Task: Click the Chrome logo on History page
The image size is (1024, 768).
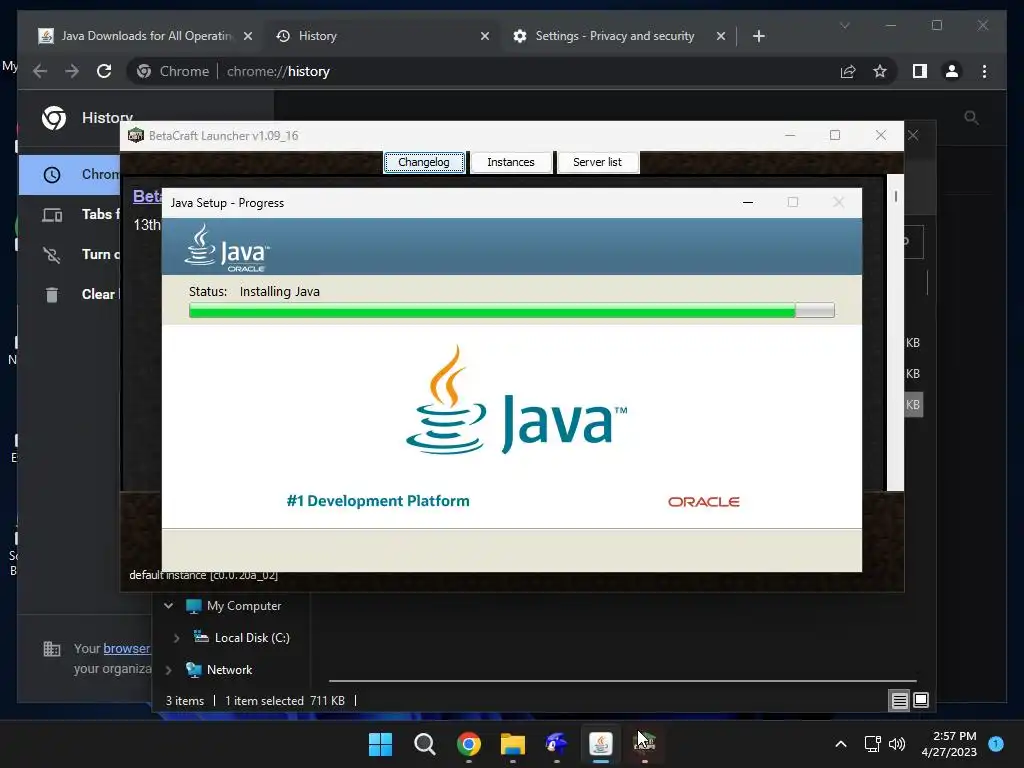Action: point(54,118)
